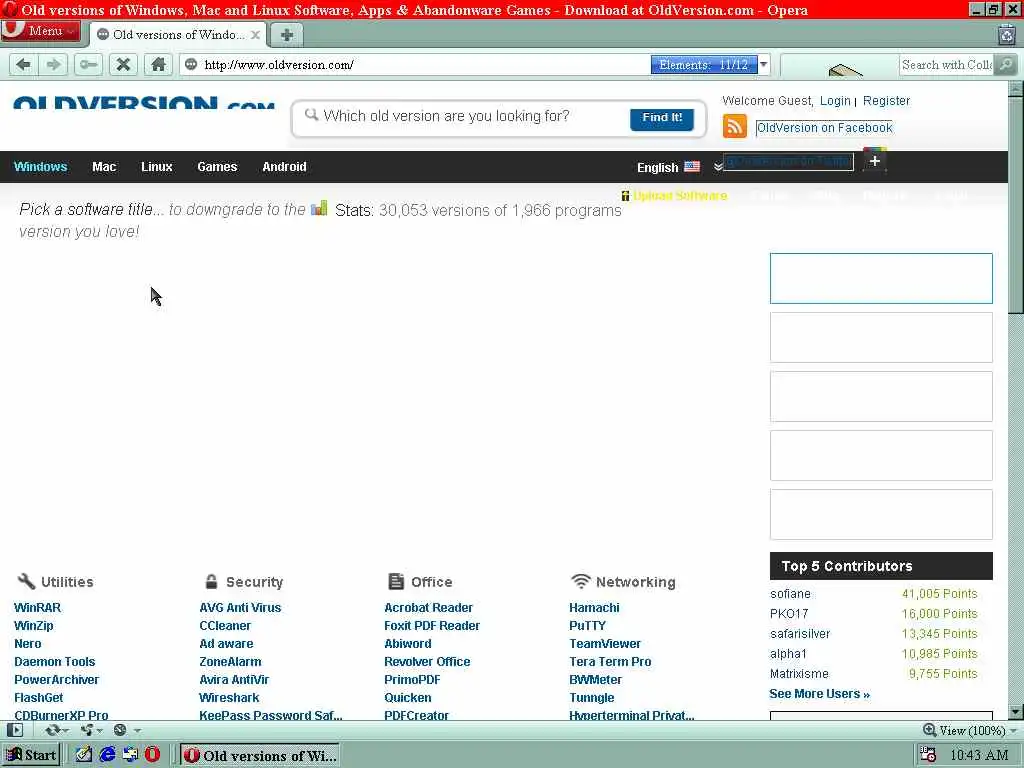Open the Opera Turbo status dropdown
1024x768 pixels.
pos(127,730)
